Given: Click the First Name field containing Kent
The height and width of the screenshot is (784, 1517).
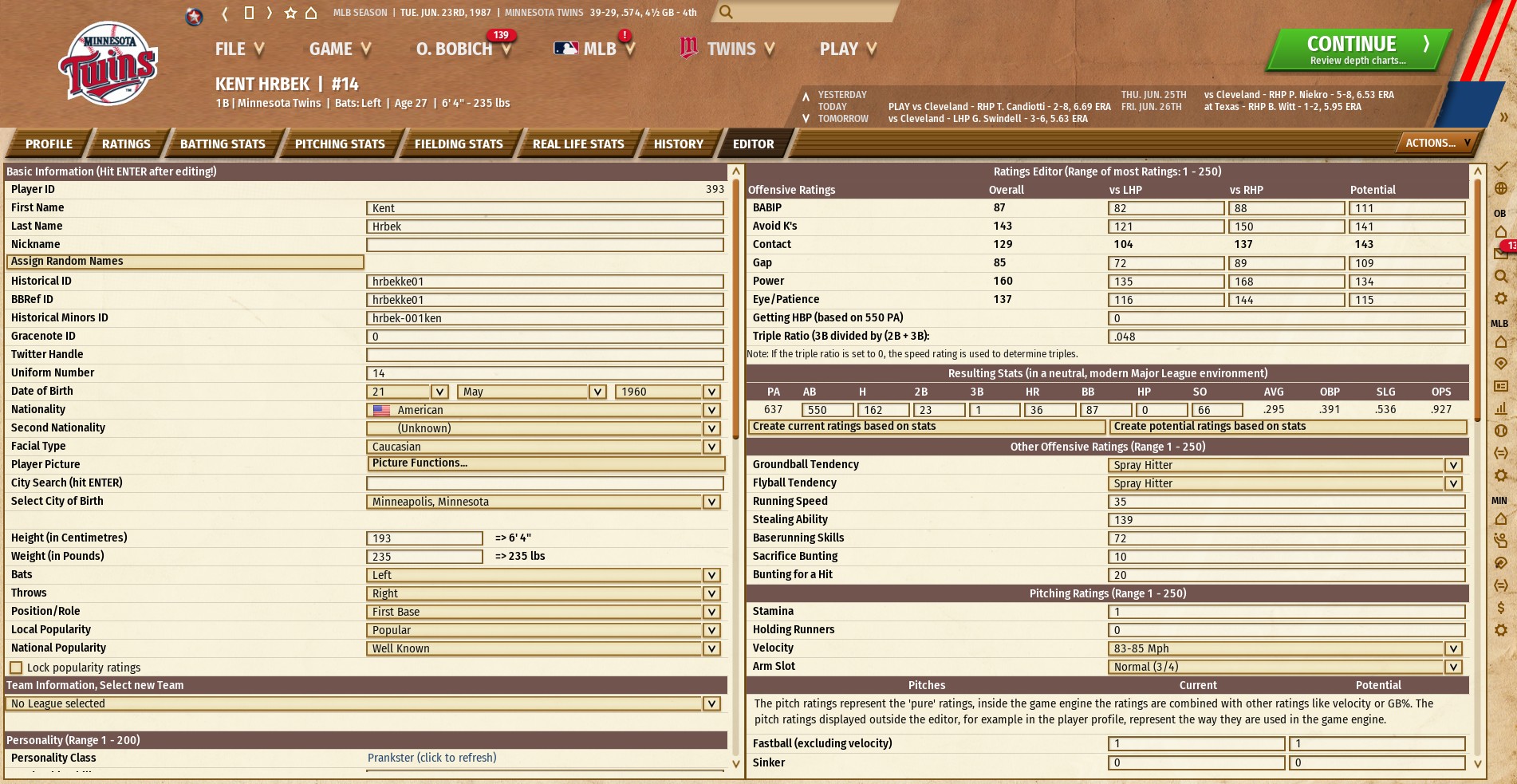Looking at the screenshot, I should click(545, 208).
